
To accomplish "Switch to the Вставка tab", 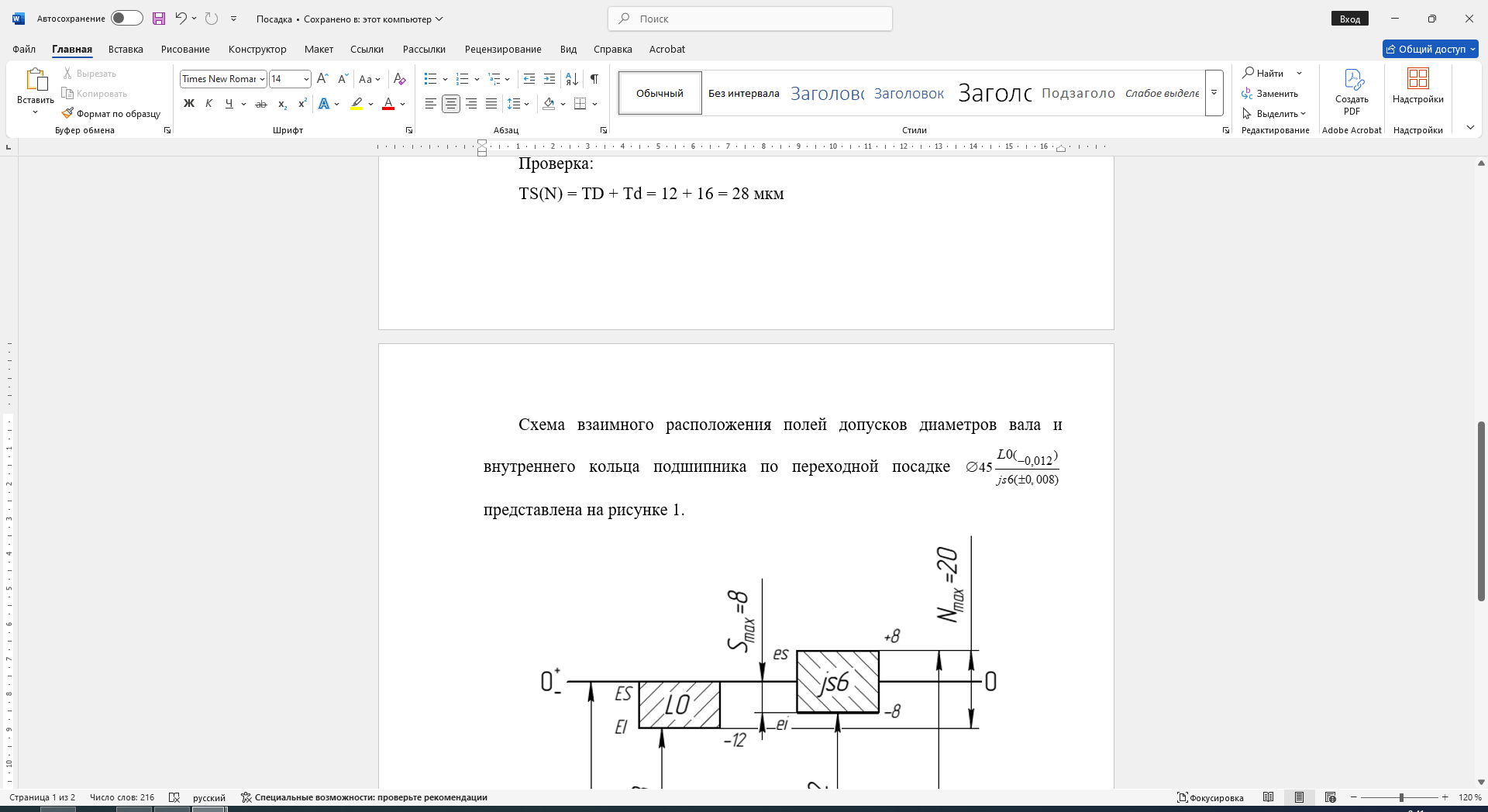I will pyautogui.click(x=126, y=49).
